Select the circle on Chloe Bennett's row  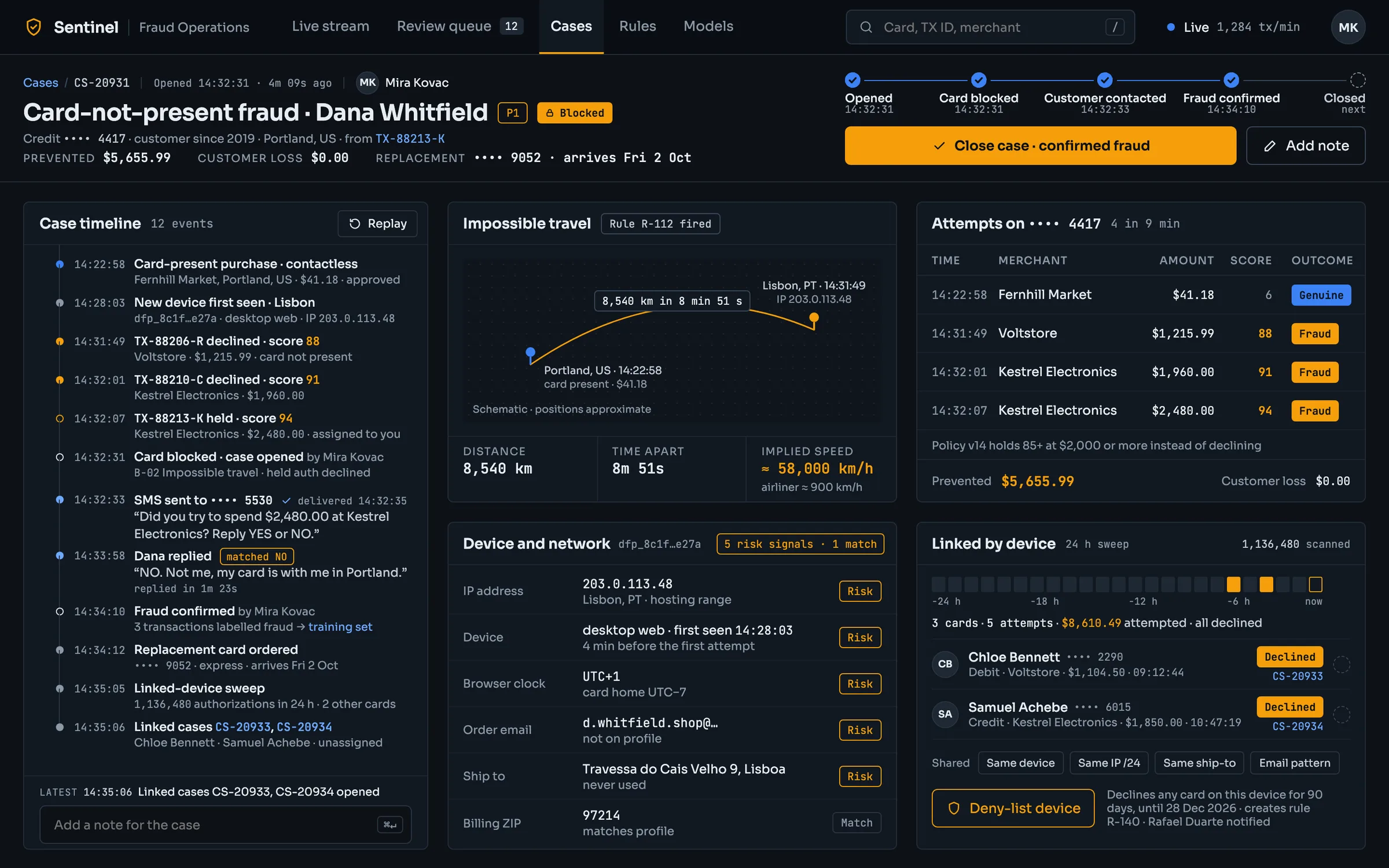click(1342, 664)
